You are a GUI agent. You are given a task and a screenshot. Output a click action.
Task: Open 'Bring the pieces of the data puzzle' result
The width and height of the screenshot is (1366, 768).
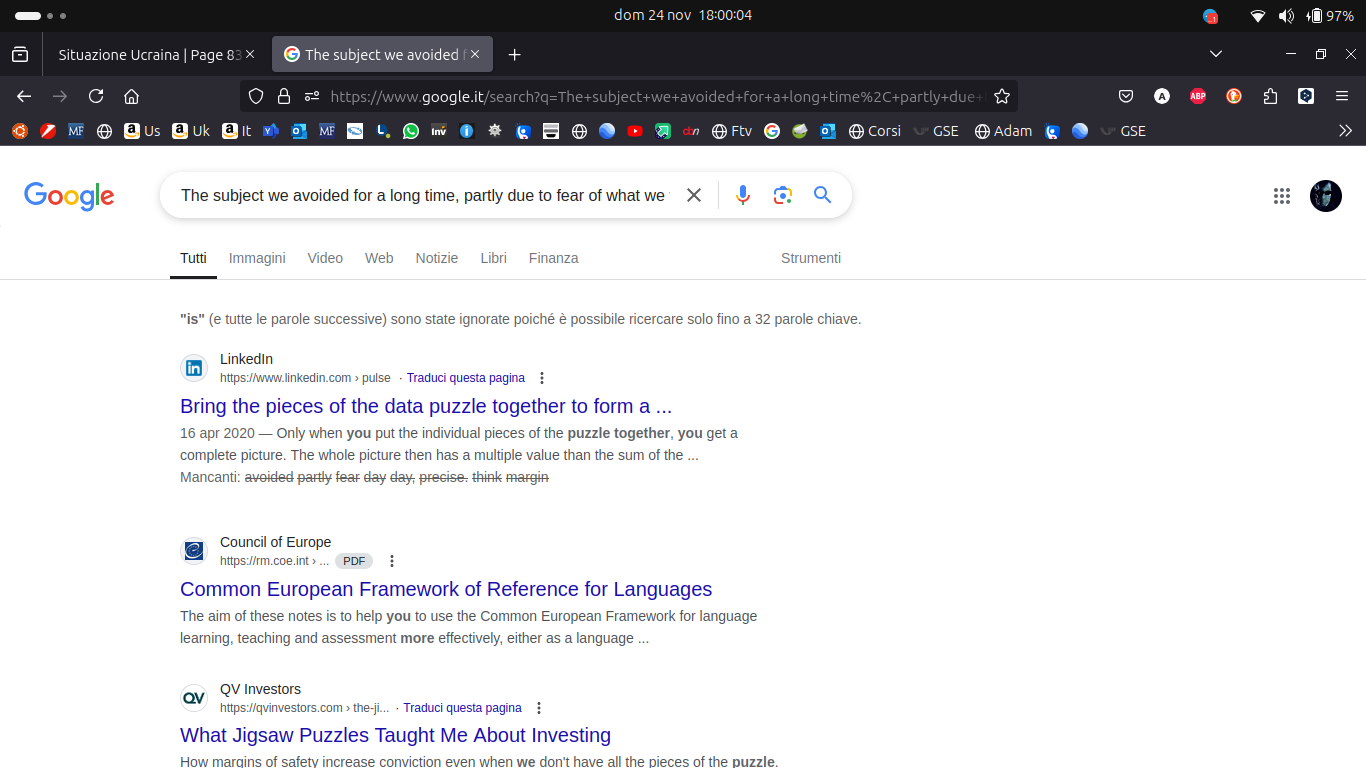426,406
